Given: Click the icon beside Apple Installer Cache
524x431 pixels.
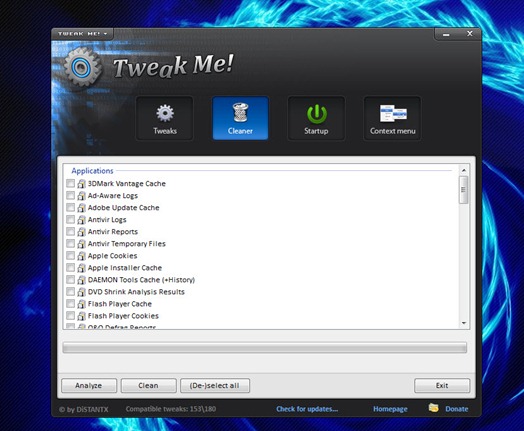Looking at the screenshot, I should pyautogui.click(x=81, y=268).
